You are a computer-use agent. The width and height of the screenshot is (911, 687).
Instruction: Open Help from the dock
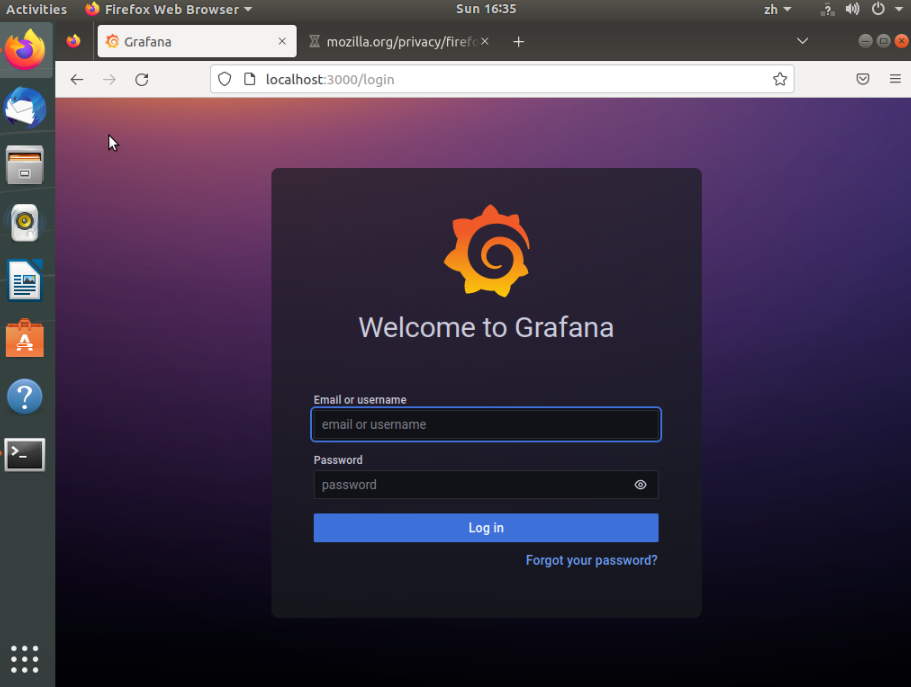[25, 396]
